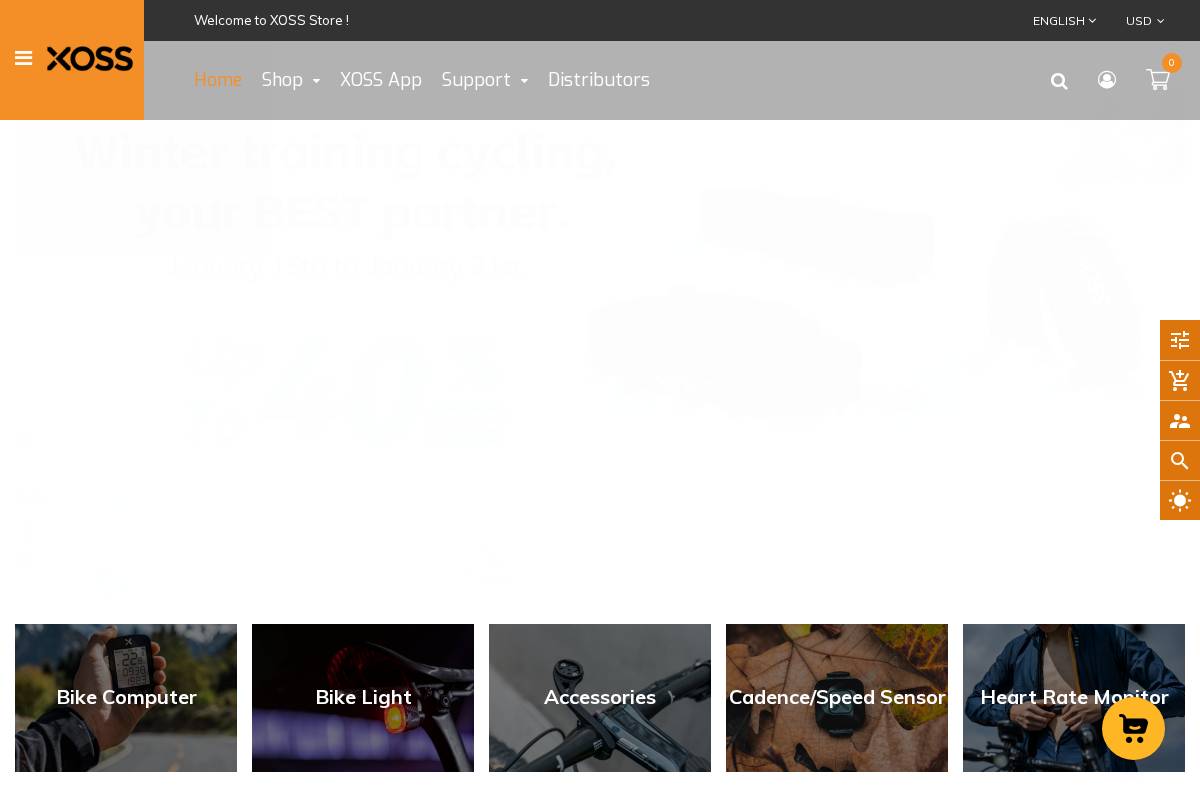Toggle the brightness theme side tool

(1180, 501)
